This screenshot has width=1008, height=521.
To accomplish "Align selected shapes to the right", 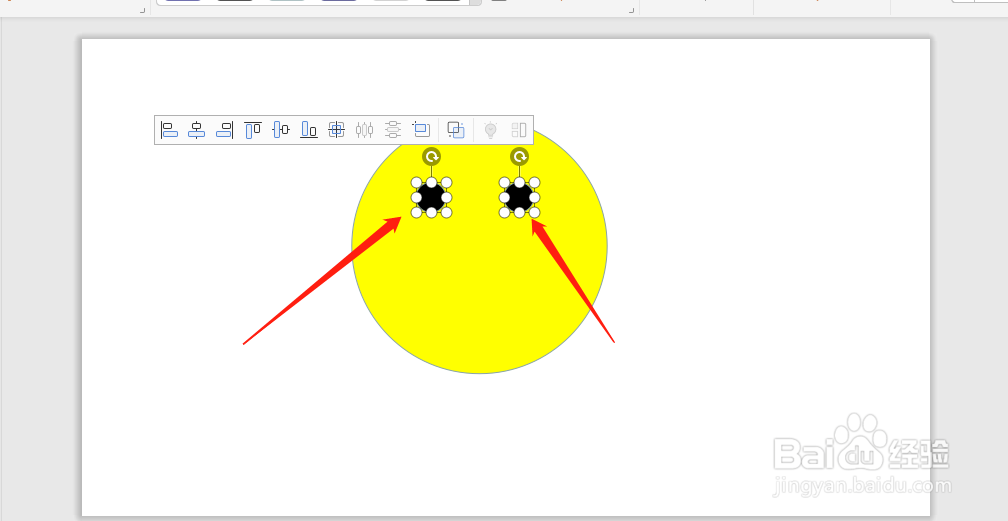I will 224,130.
